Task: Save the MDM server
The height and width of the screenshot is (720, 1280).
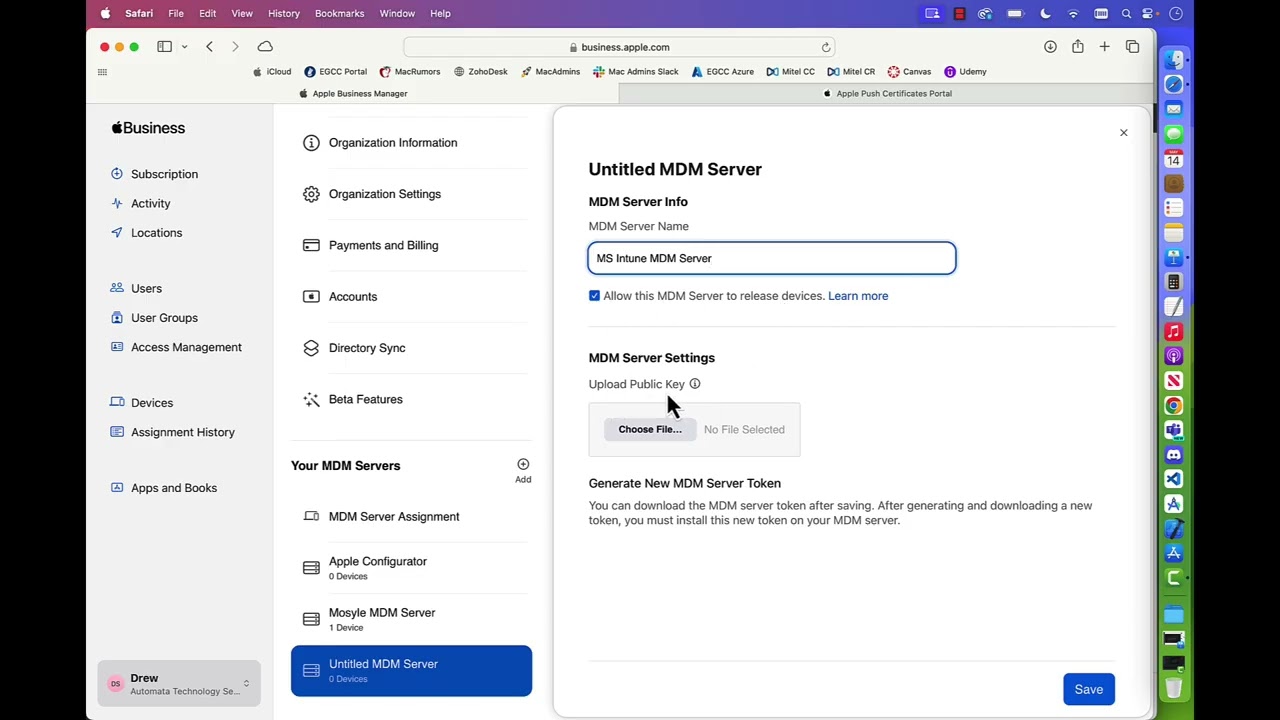Action: [x=1089, y=689]
